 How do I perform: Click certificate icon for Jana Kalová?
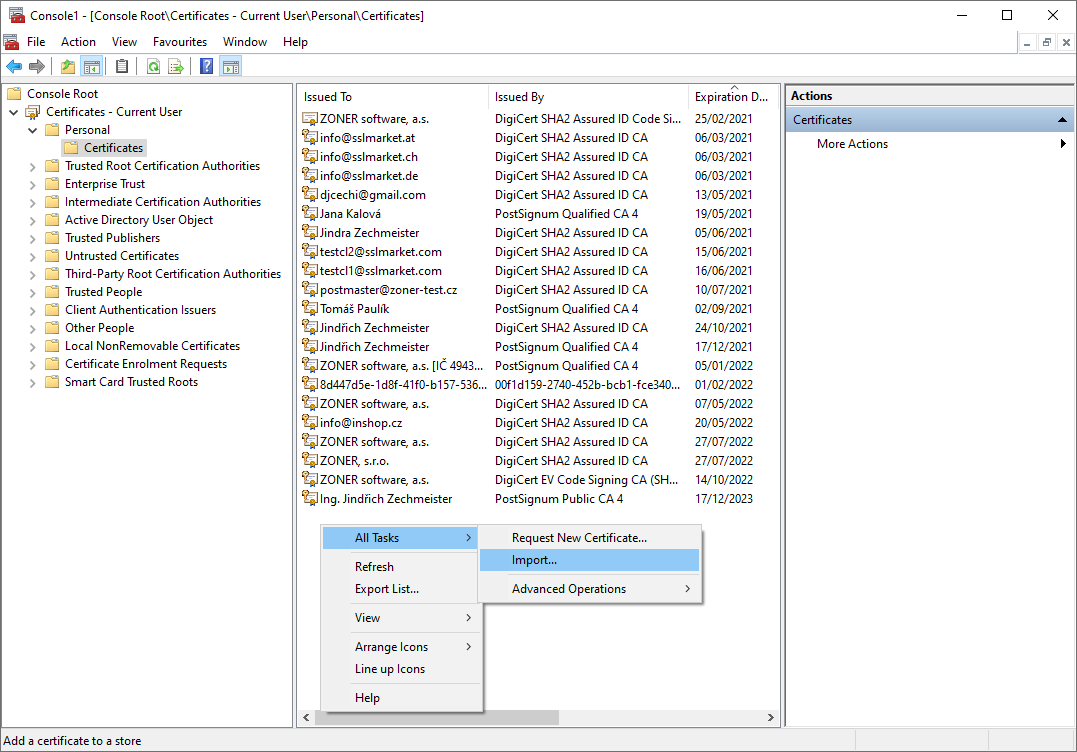(310, 214)
